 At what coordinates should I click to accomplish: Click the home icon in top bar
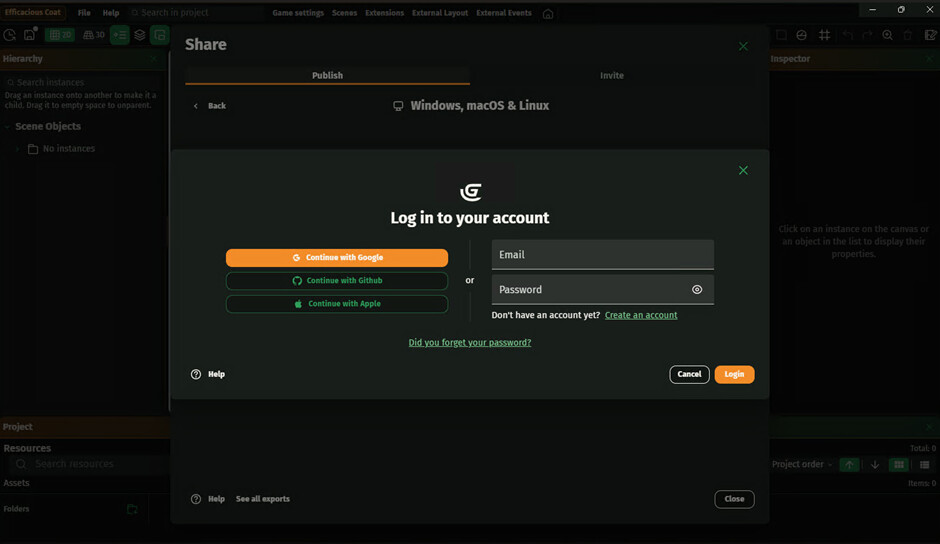point(548,14)
